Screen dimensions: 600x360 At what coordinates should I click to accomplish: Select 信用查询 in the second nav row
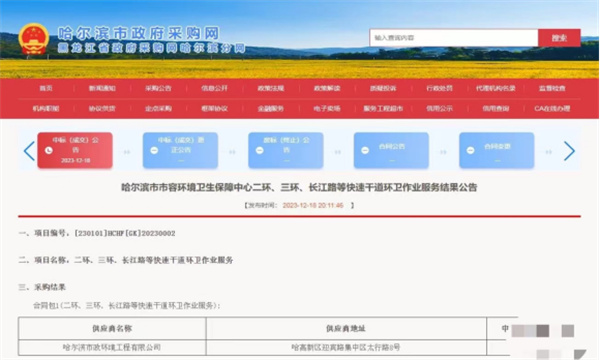click(496, 109)
